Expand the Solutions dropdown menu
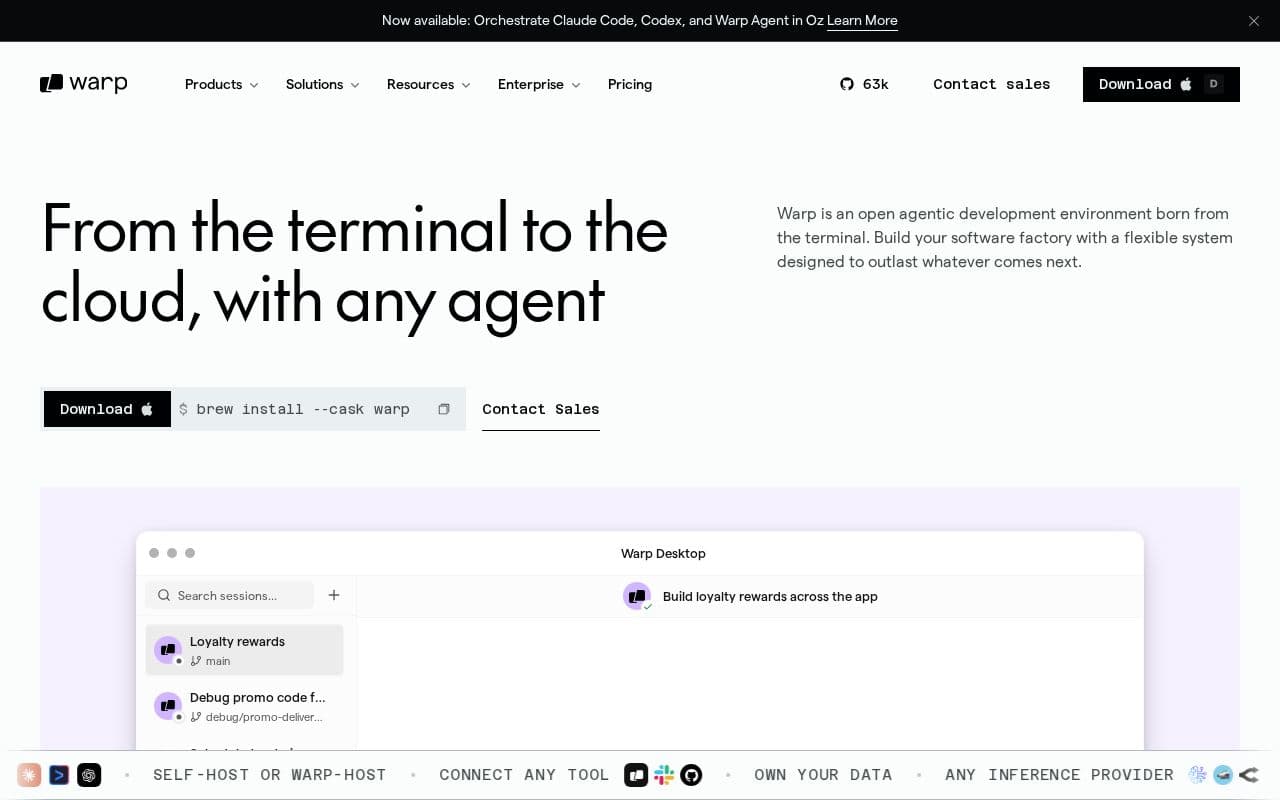This screenshot has width=1280, height=800. tap(323, 84)
